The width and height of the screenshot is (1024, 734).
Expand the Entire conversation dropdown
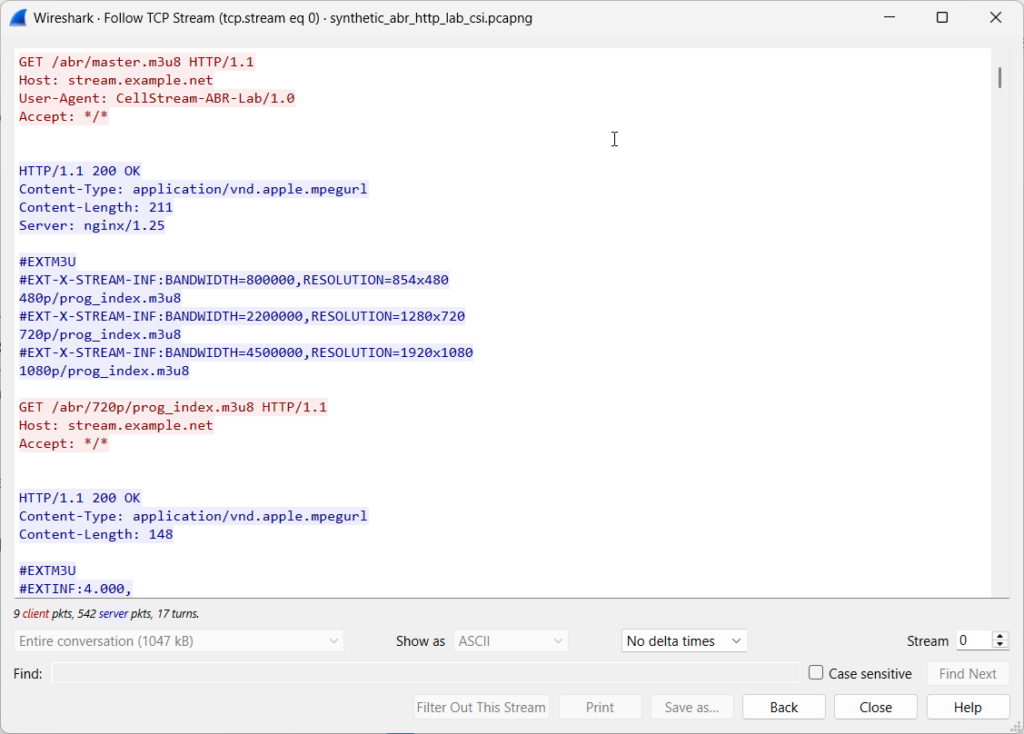point(179,641)
